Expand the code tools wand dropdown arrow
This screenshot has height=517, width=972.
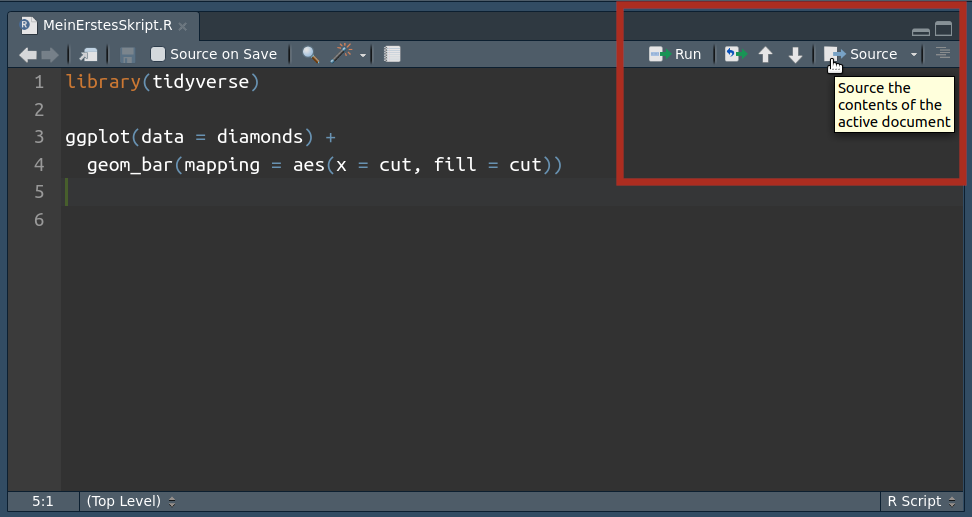(x=363, y=55)
